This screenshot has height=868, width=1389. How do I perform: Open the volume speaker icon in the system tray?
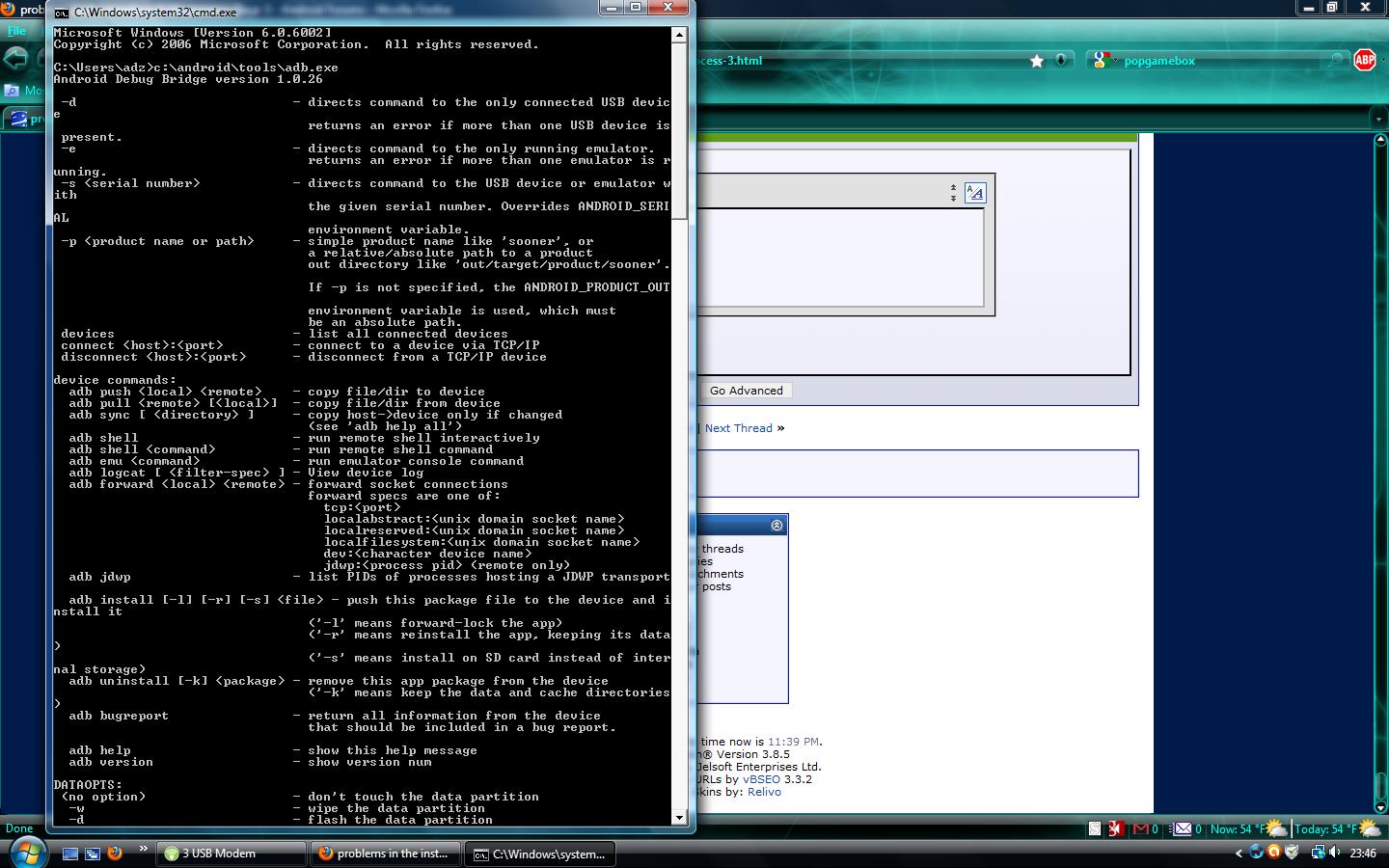[x=1334, y=853]
